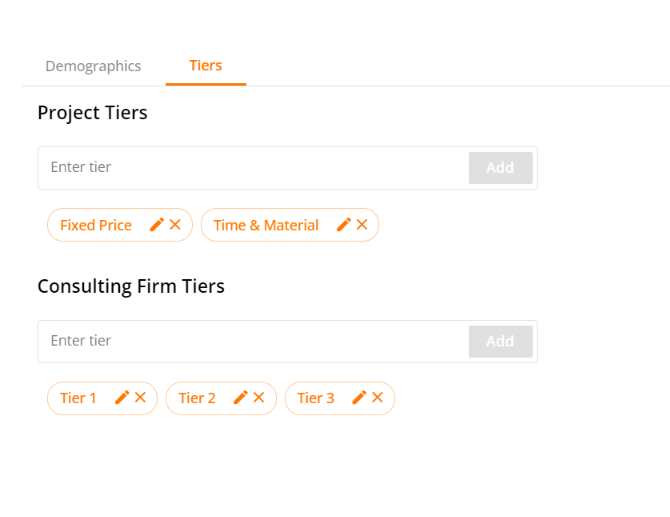Viewport: 670px width, 517px height.
Task: Edit the Time & Material tier
Action: pos(344,224)
